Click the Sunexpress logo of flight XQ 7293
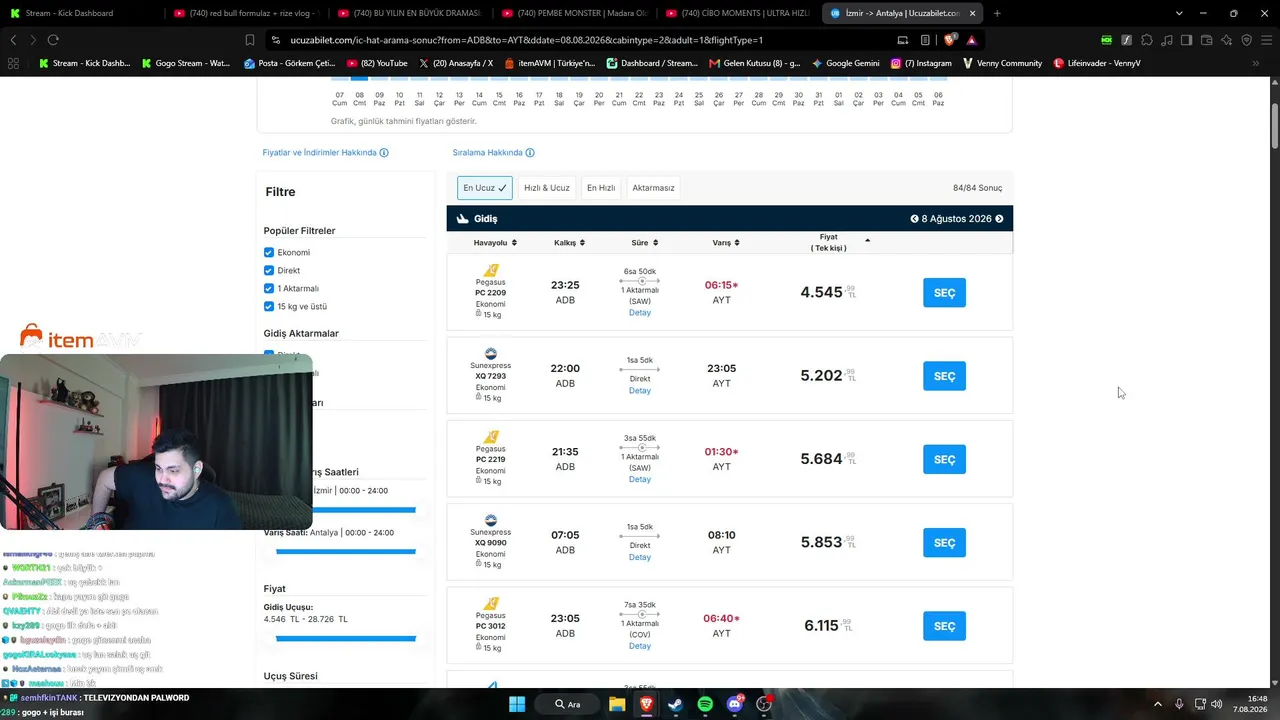Image resolution: width=1280 pixels, height=720 pixels. [491, 354]
